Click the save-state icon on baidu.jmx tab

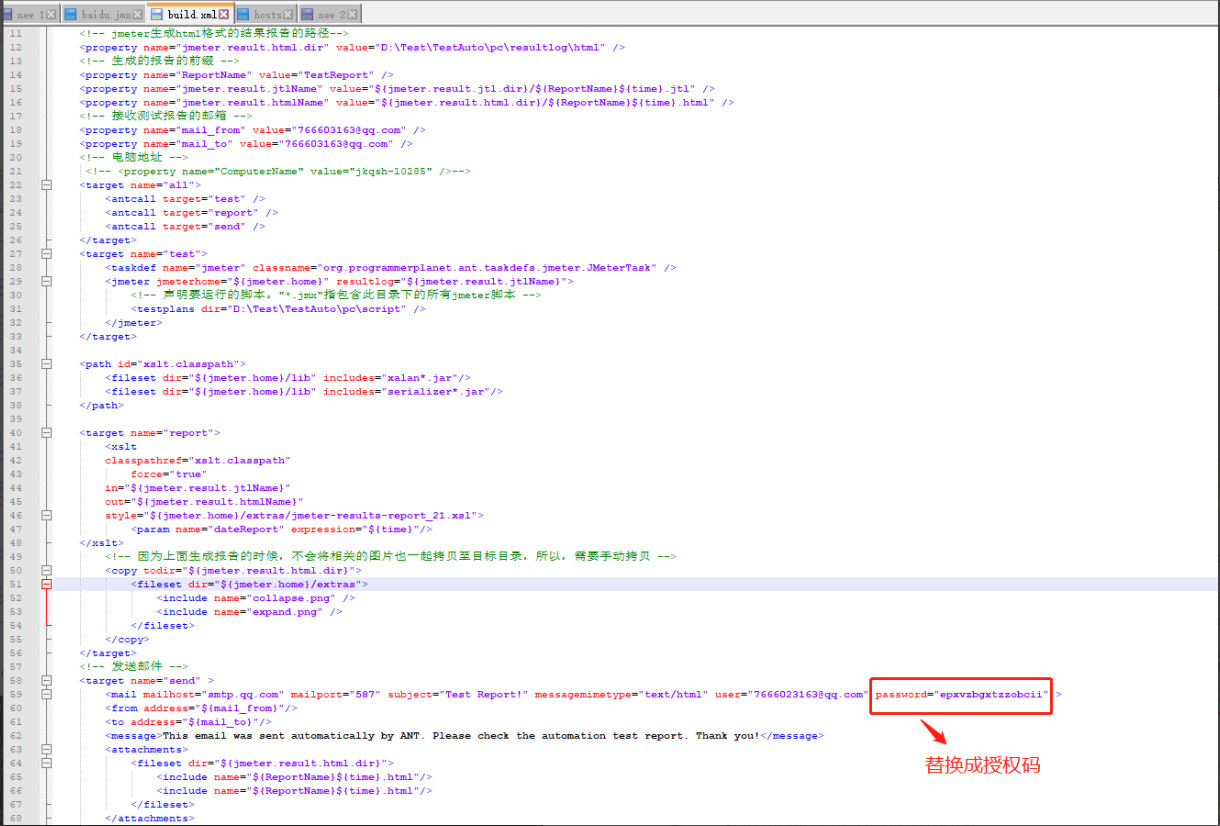point(71,15)
